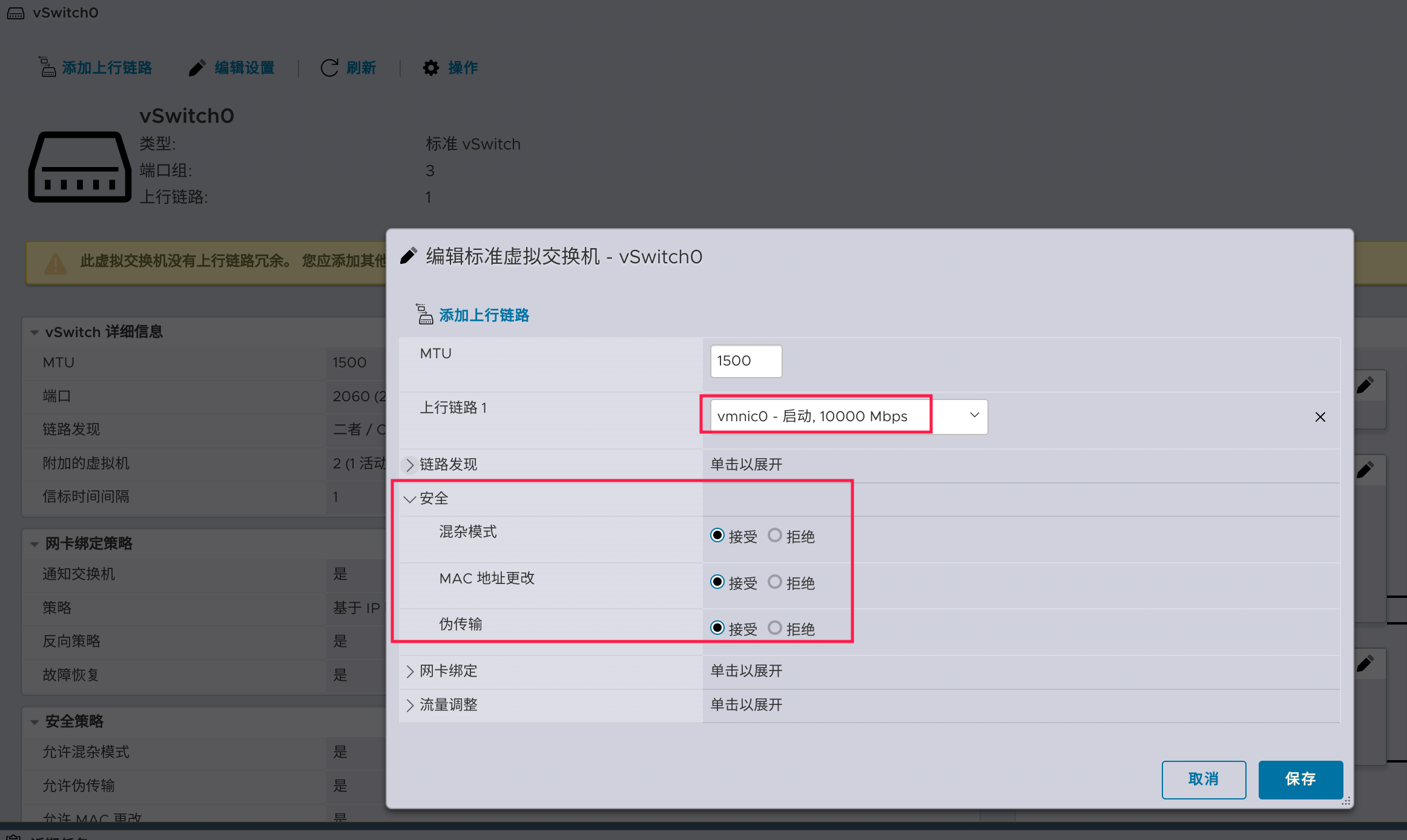Click the MAC 地址更改 label
This screenshot has height=840, width=1407.
[x=487, y=578]
